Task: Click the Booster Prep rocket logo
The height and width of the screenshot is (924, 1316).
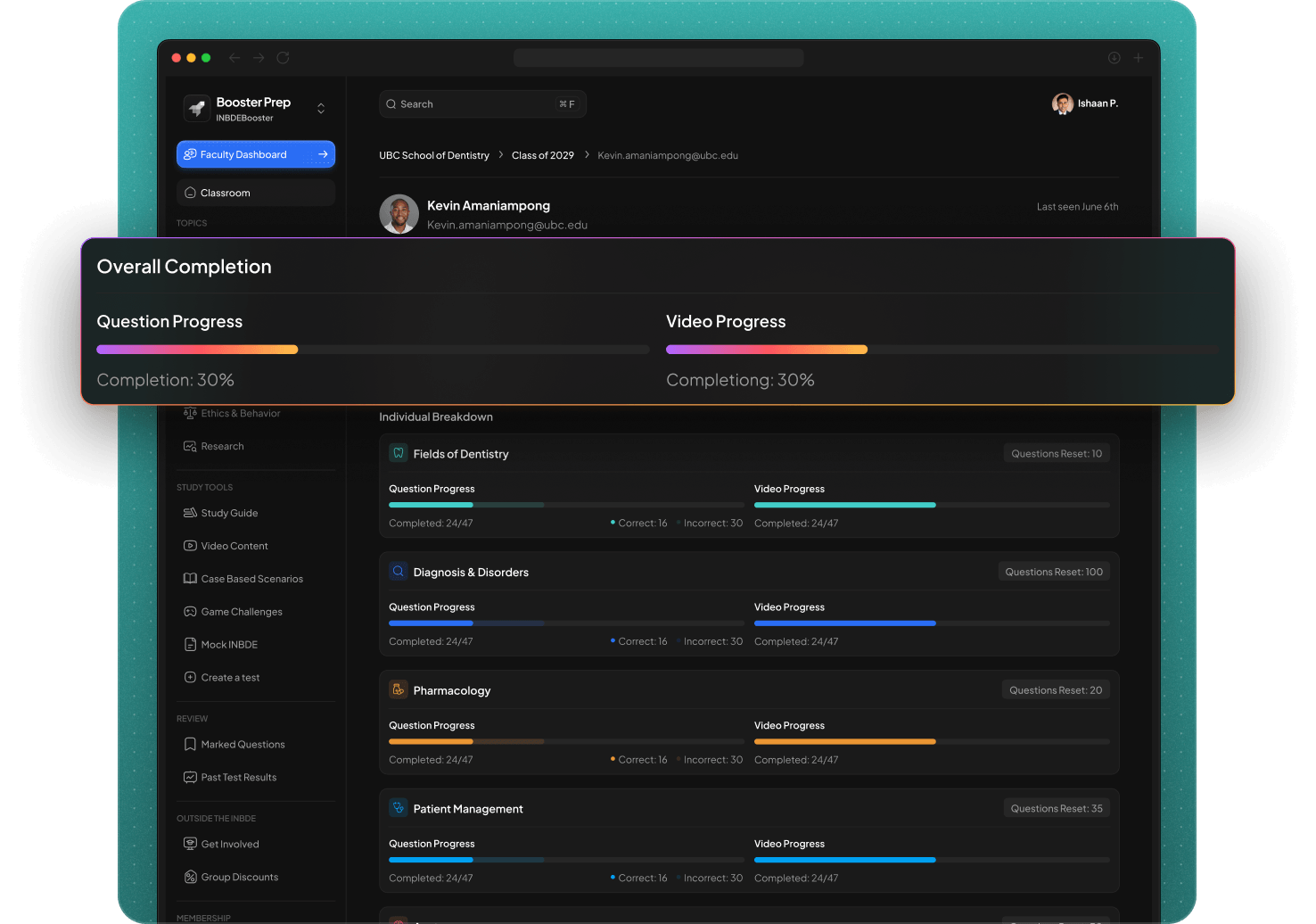Action: pos(196,108)
